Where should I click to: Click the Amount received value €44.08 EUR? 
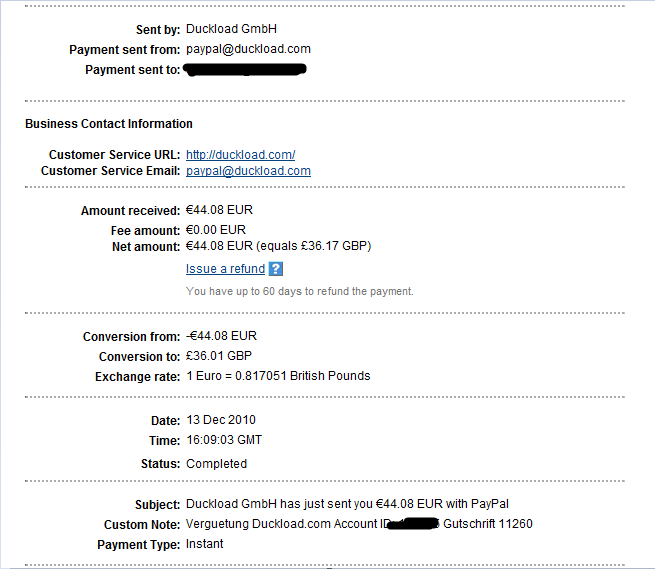(221, 211)
